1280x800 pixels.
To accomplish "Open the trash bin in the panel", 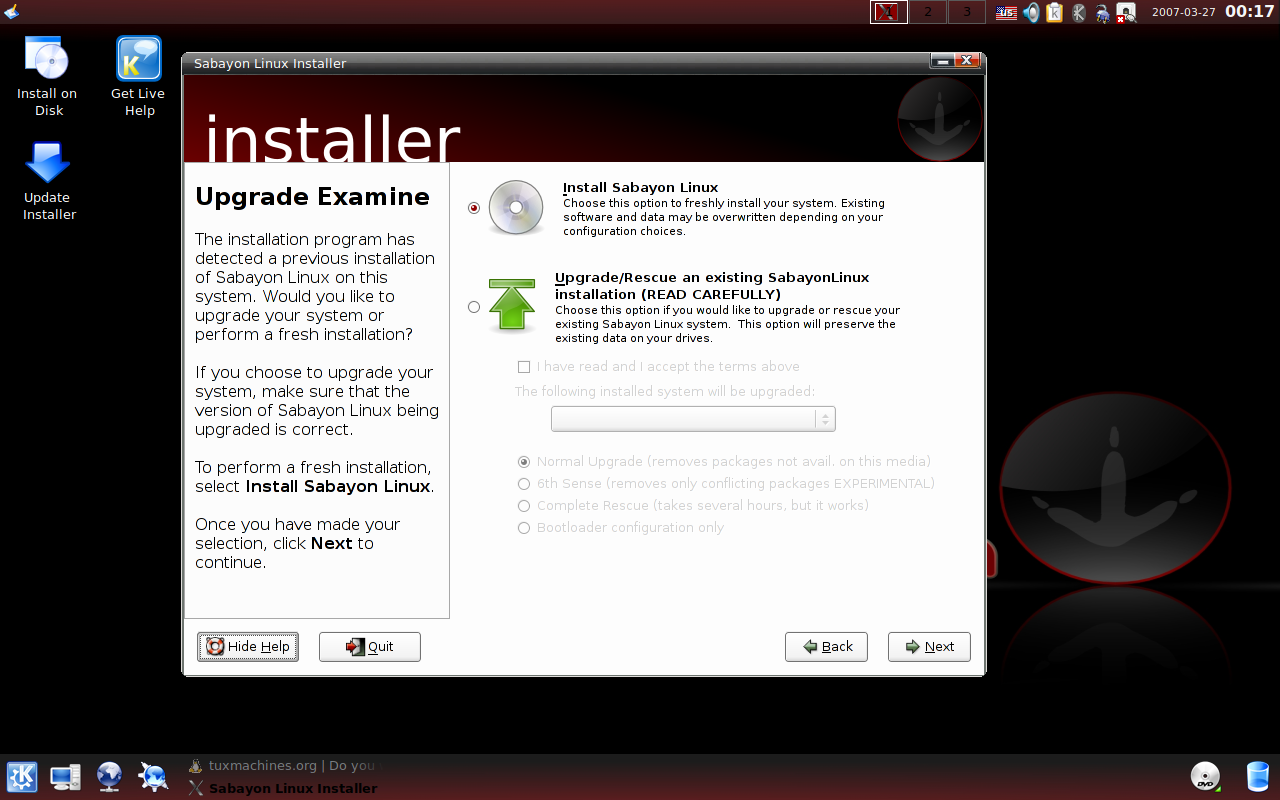I will point(1257,777).
